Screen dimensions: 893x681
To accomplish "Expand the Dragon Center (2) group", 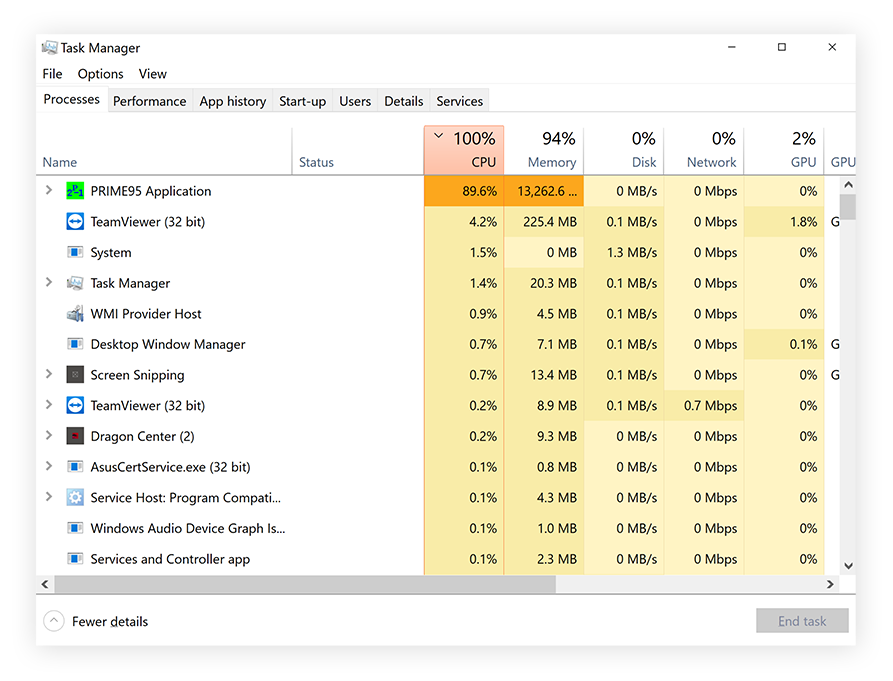I will [49, 436].
